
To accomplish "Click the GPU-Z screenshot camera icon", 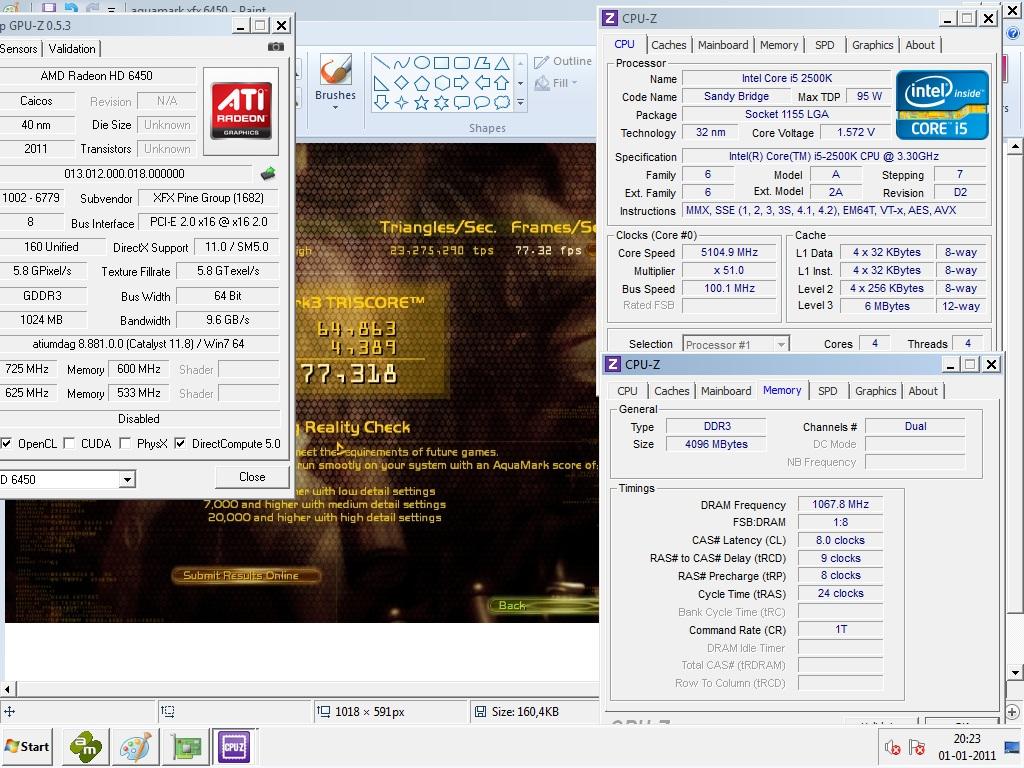I will (x=276, y=47).
